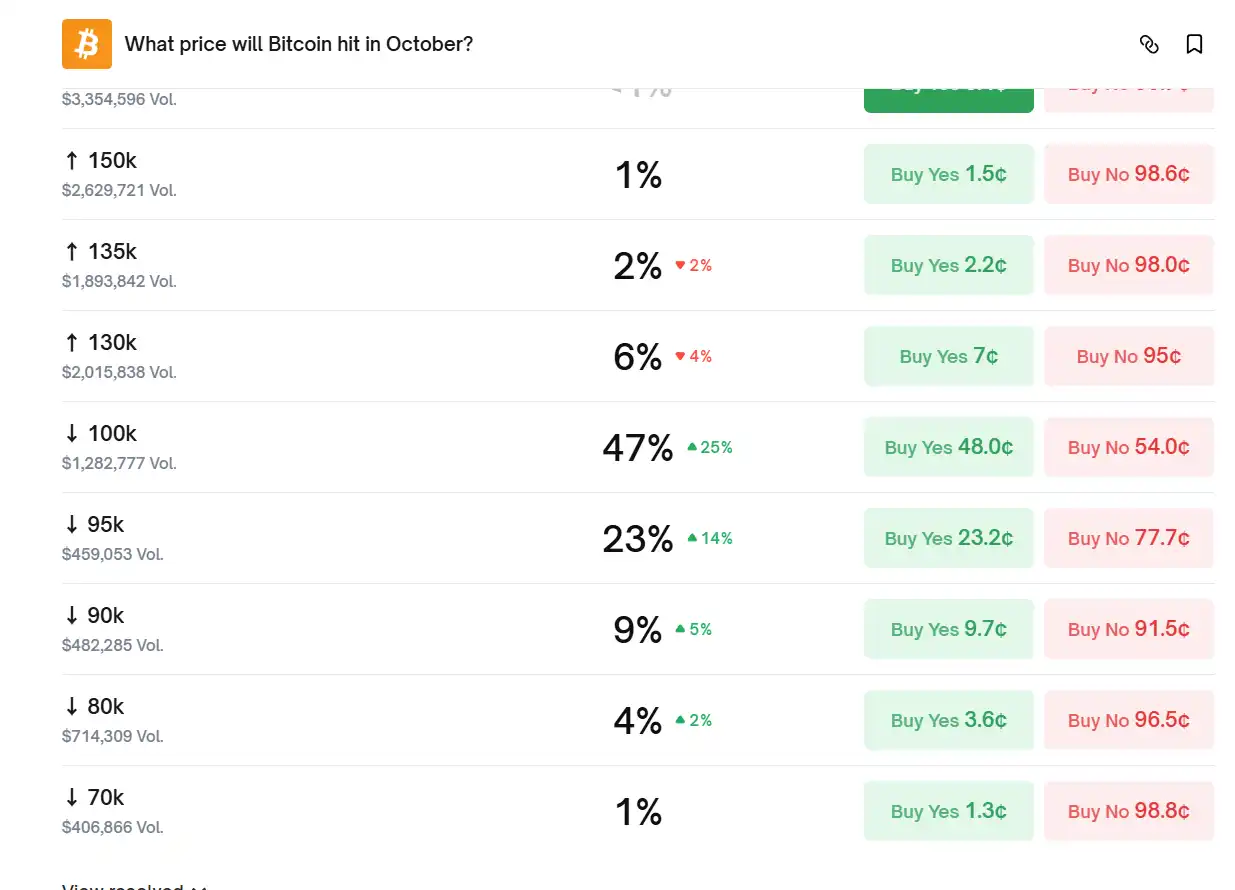Image resolution: width=1235 pixels, height=890 pixels.
Task: Expand the View resolved section
Action: 132,885
